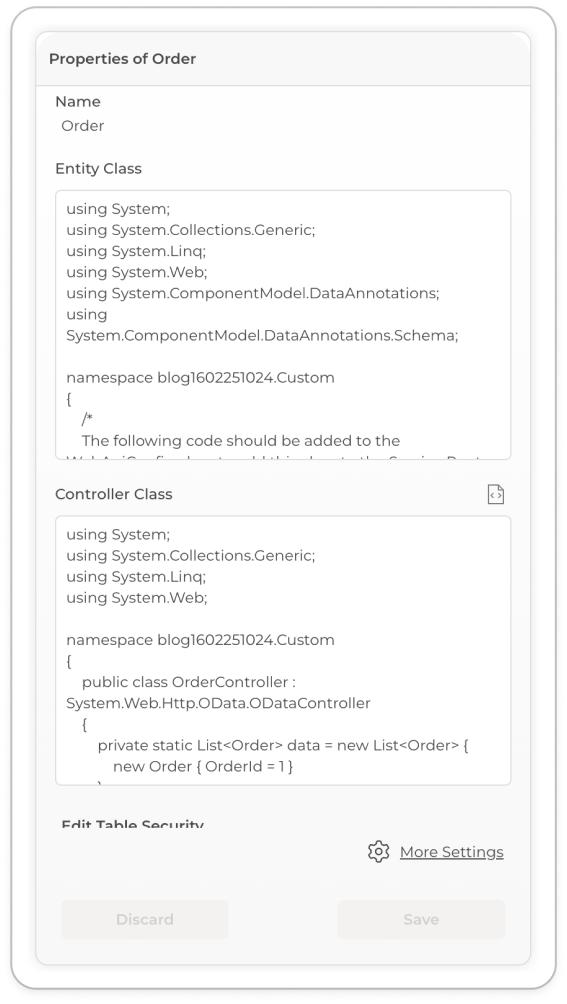Click the 'private static List<Order> data' line

(284, 746)
